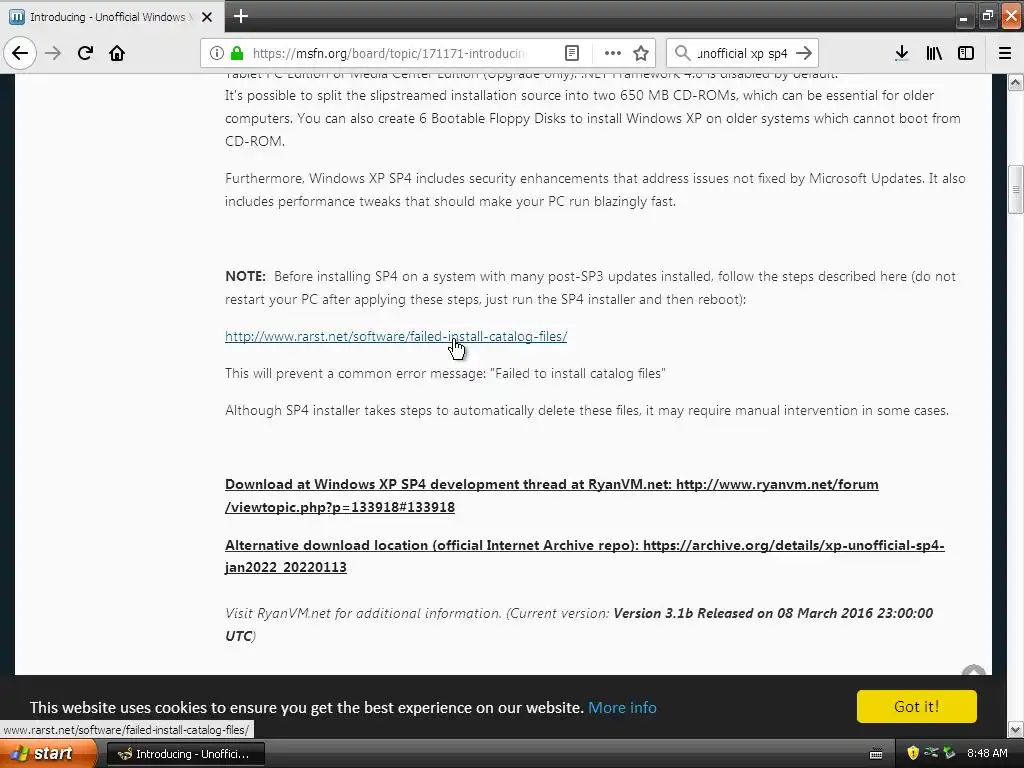Screen dimensions: 1024x768
Task: Click the vertical scrollbar thumb
Action: (1016, 190)
